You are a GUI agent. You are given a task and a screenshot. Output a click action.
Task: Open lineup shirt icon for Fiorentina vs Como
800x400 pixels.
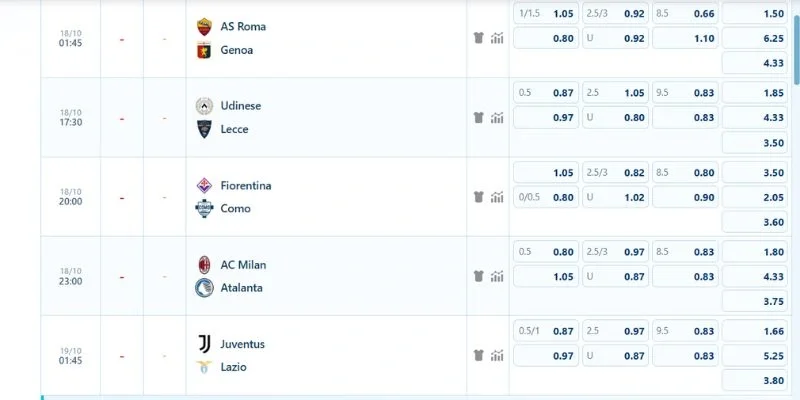point(478,196)
